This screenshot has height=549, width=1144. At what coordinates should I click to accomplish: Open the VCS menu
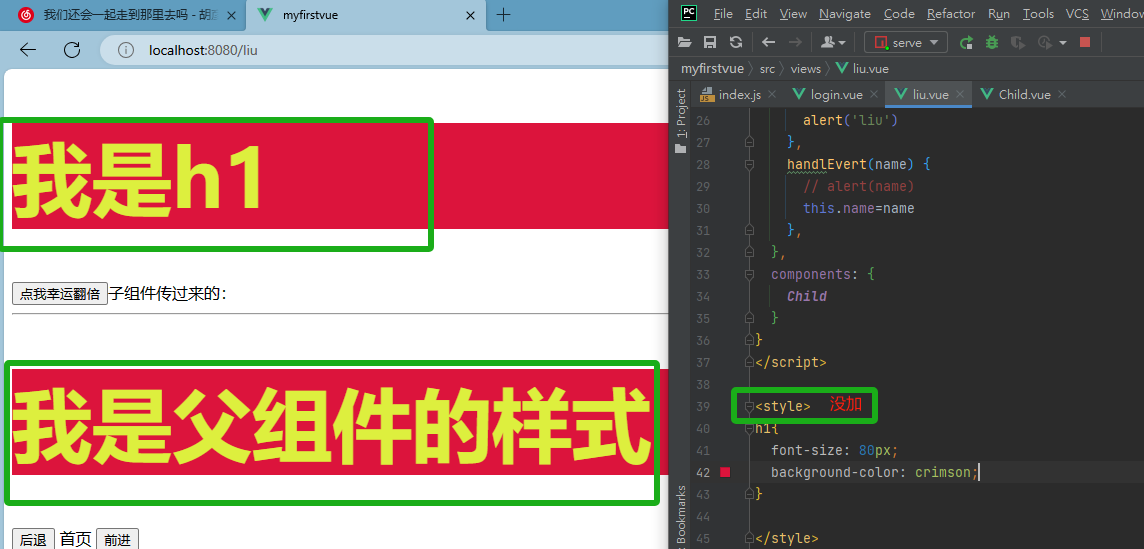[x=1077, y=13]
